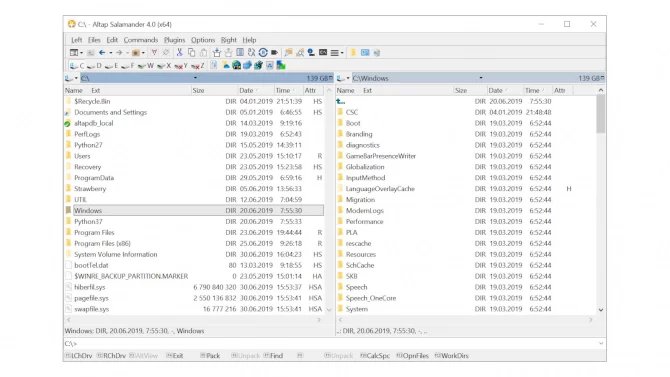Click WorkDirs button in bottom bar

(x=452, y=356)
